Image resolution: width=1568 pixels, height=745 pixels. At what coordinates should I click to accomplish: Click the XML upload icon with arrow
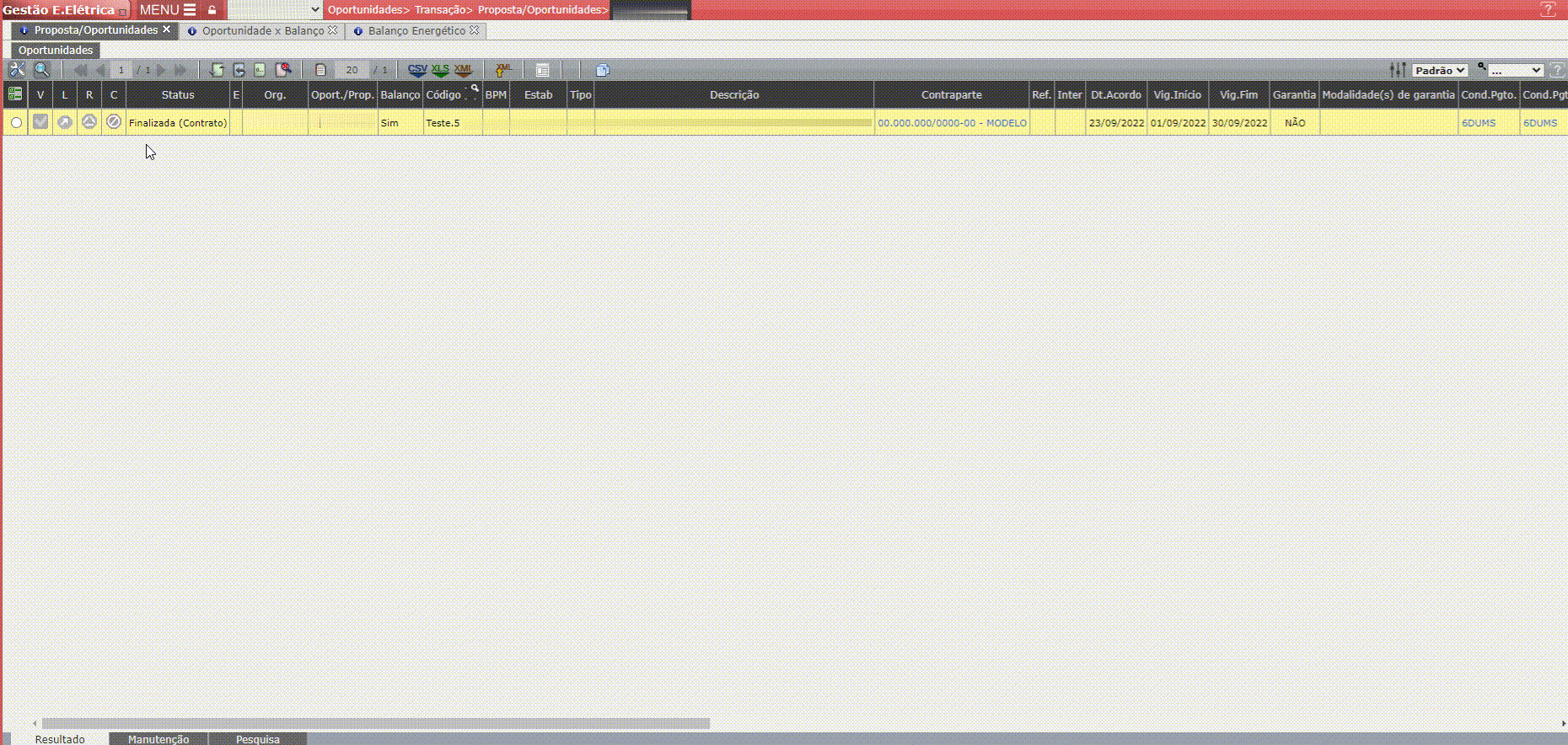tap(503, 70)
